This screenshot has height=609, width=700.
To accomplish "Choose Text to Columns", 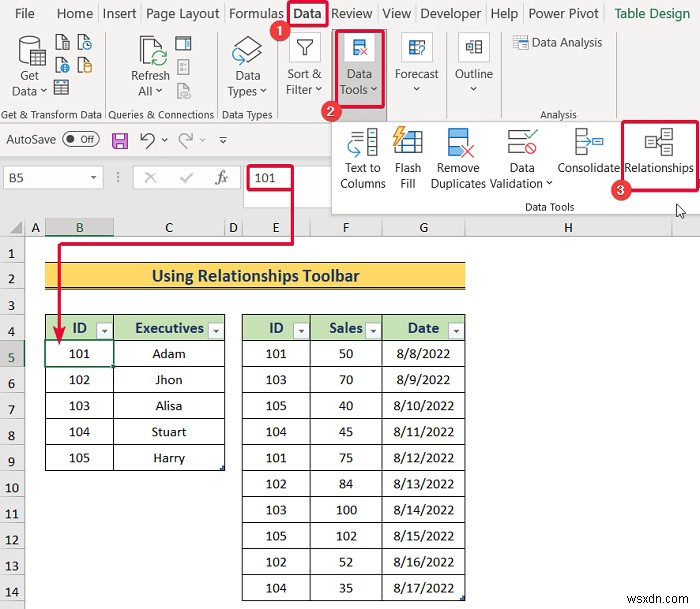I will tap(362, 159).
